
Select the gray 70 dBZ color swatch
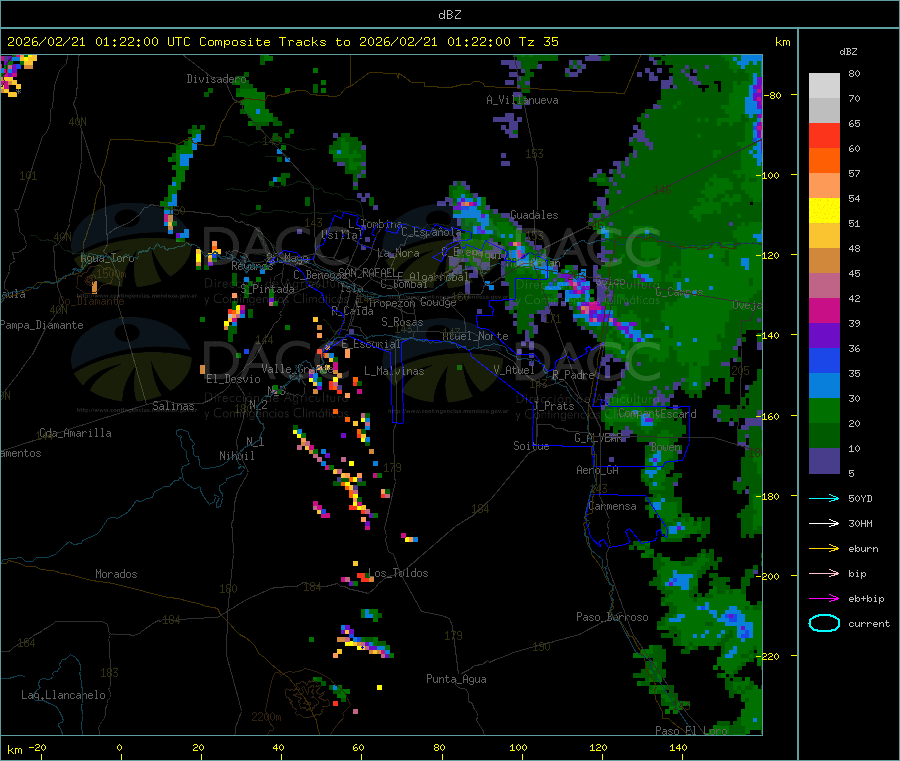(824, 110)
